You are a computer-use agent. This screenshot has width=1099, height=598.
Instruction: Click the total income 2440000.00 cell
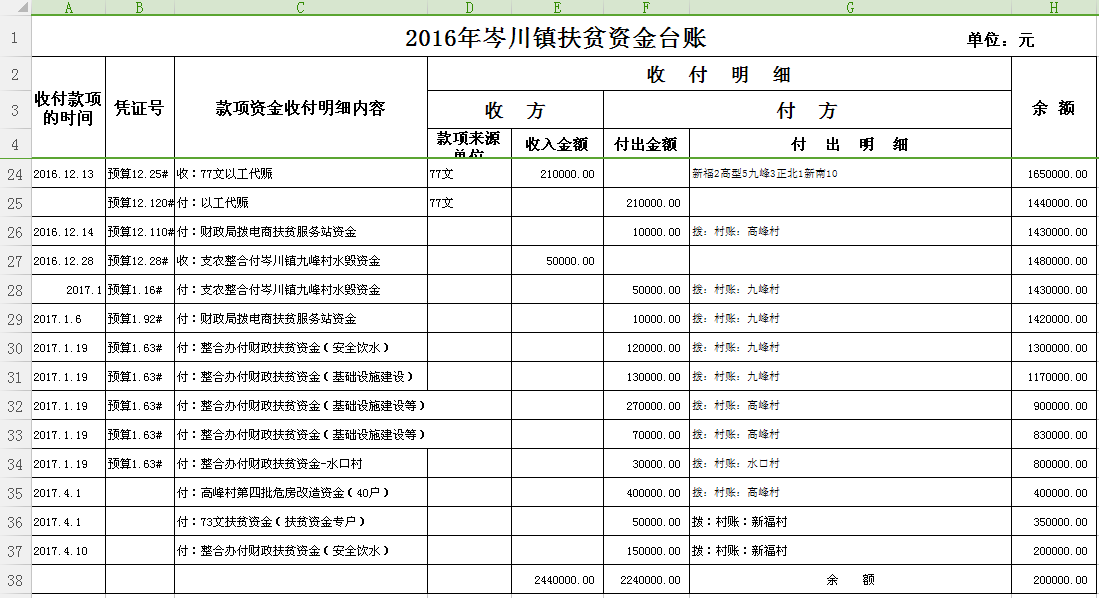click(558, 580)
